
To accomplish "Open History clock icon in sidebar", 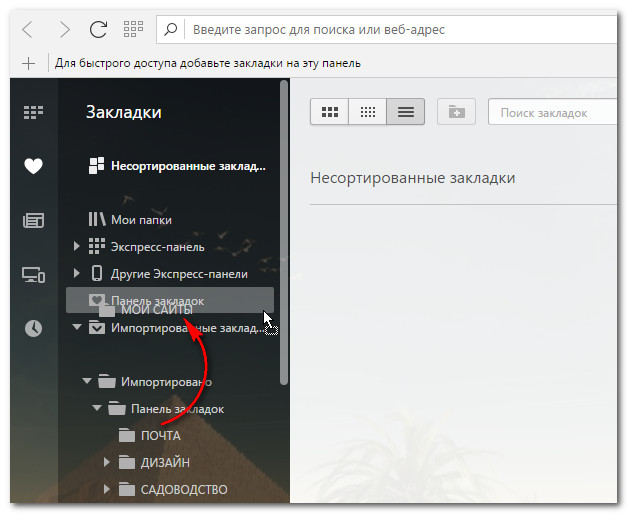I will point(33,329).
